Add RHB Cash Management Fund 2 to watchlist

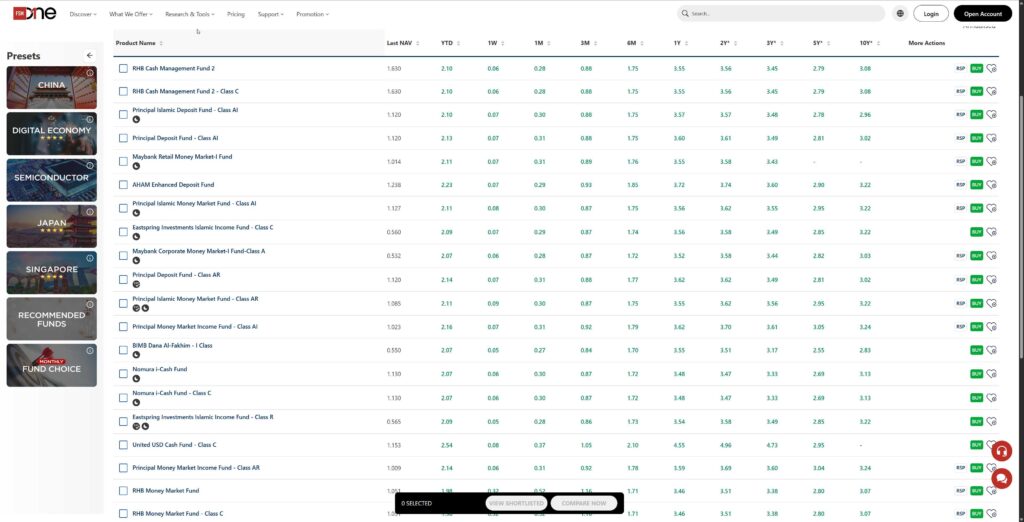click(992, 68)
